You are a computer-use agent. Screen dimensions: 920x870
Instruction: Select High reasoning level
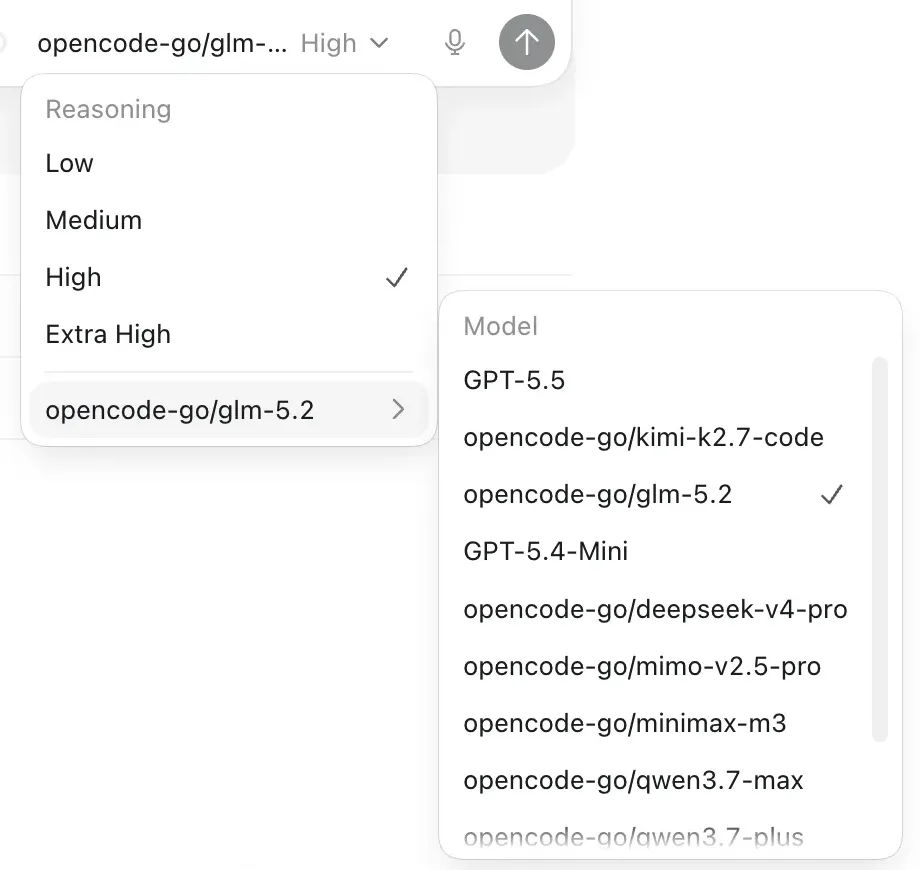click(x=229, y=277)
